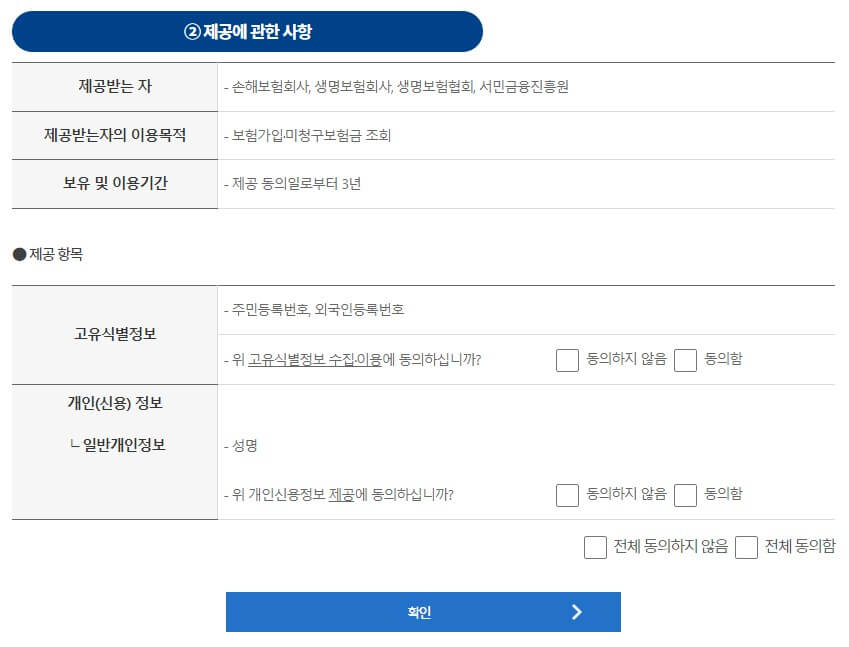Click the 제공받는자의 이용목적 label cell

click(113, 136)
